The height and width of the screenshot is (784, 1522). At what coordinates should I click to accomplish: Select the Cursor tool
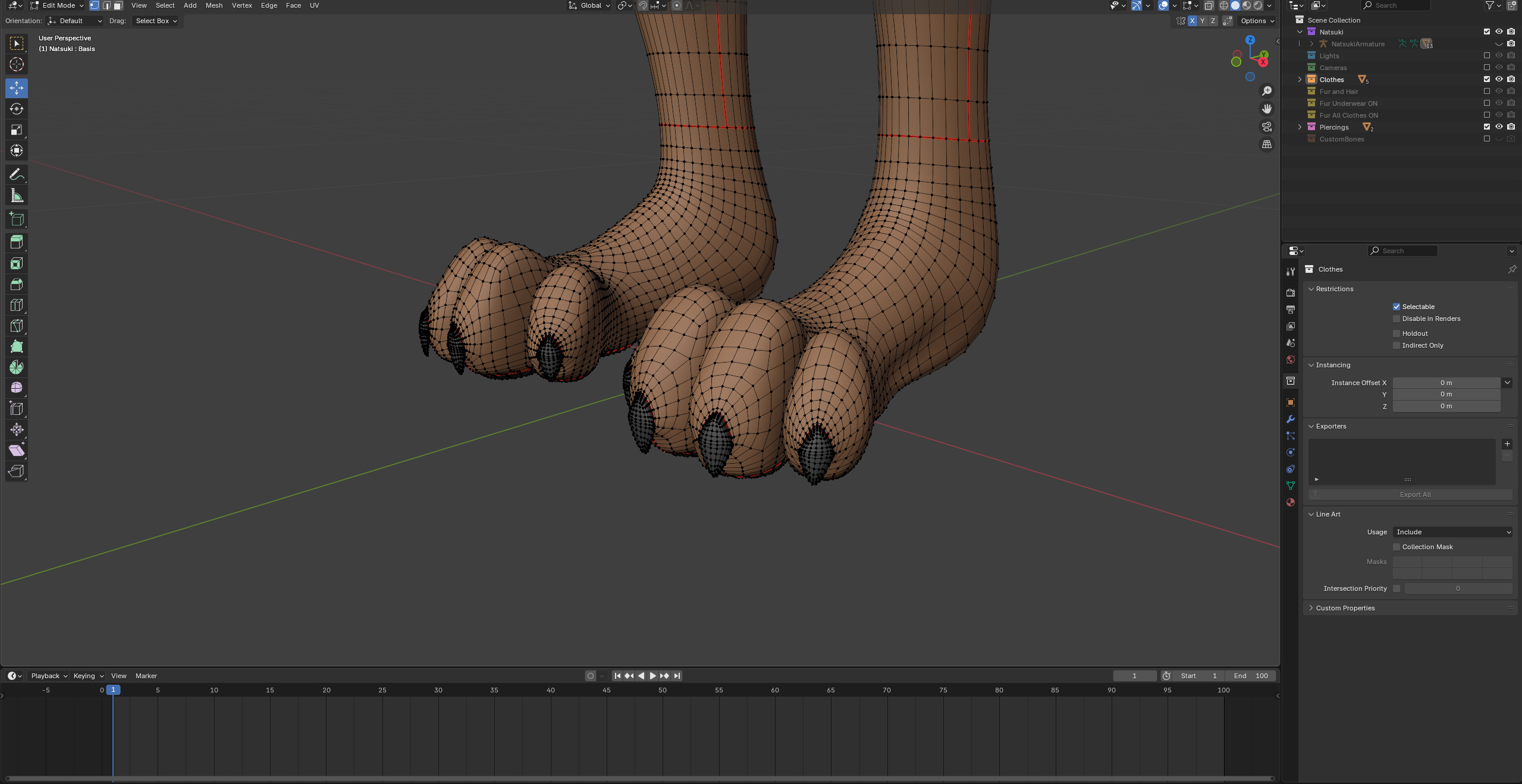(x=17, y=65)
